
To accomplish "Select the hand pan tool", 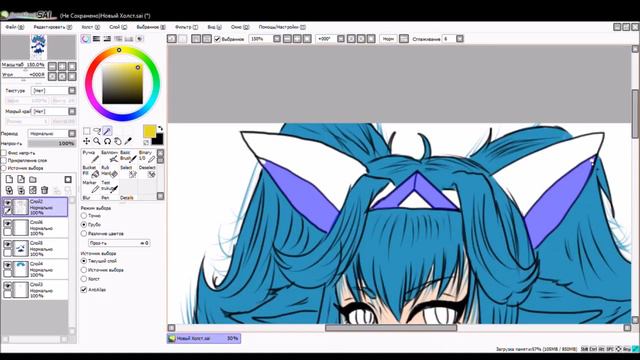I will click(118, 141).
